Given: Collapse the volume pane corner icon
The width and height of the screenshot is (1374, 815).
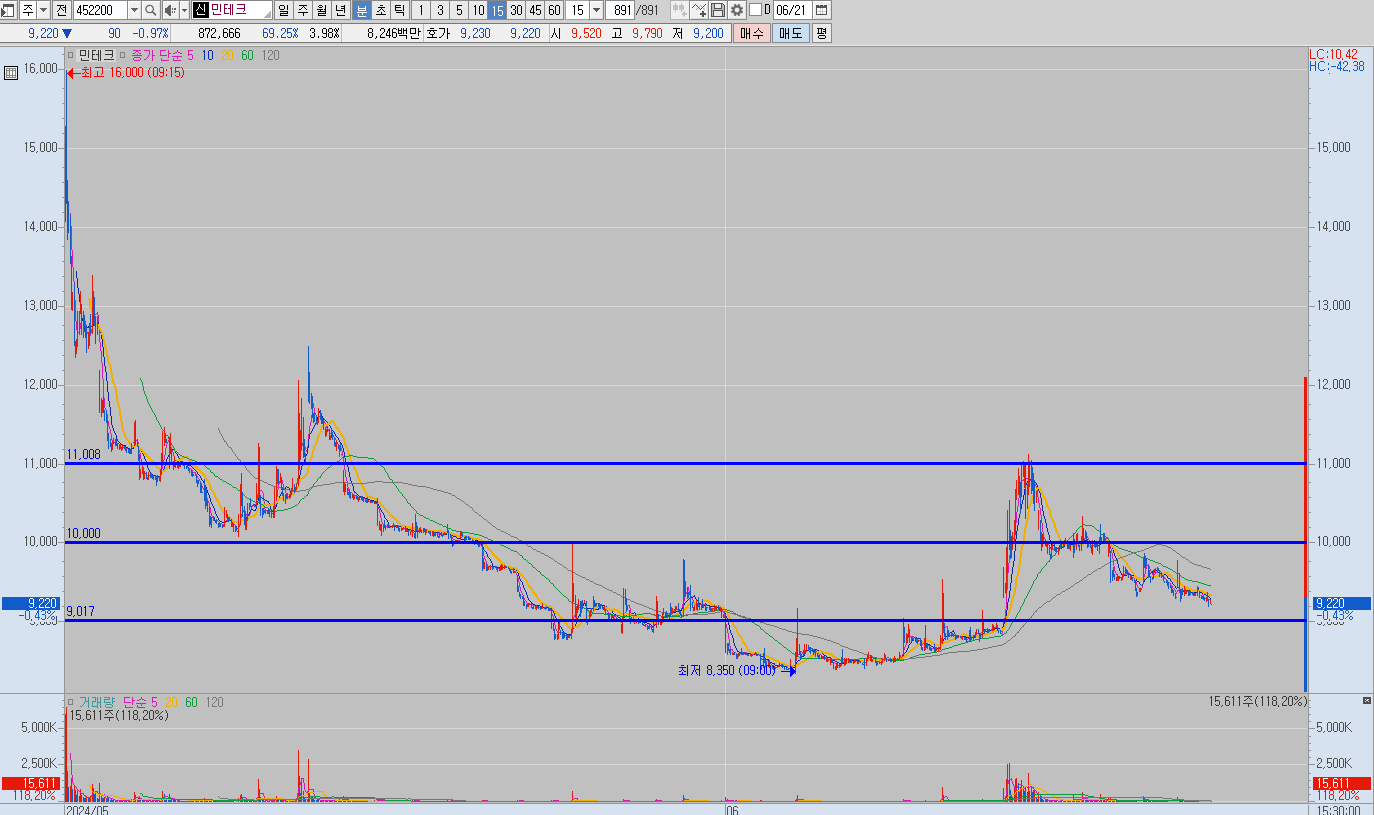Looking at the screenshot, I should coord(1367,701).
